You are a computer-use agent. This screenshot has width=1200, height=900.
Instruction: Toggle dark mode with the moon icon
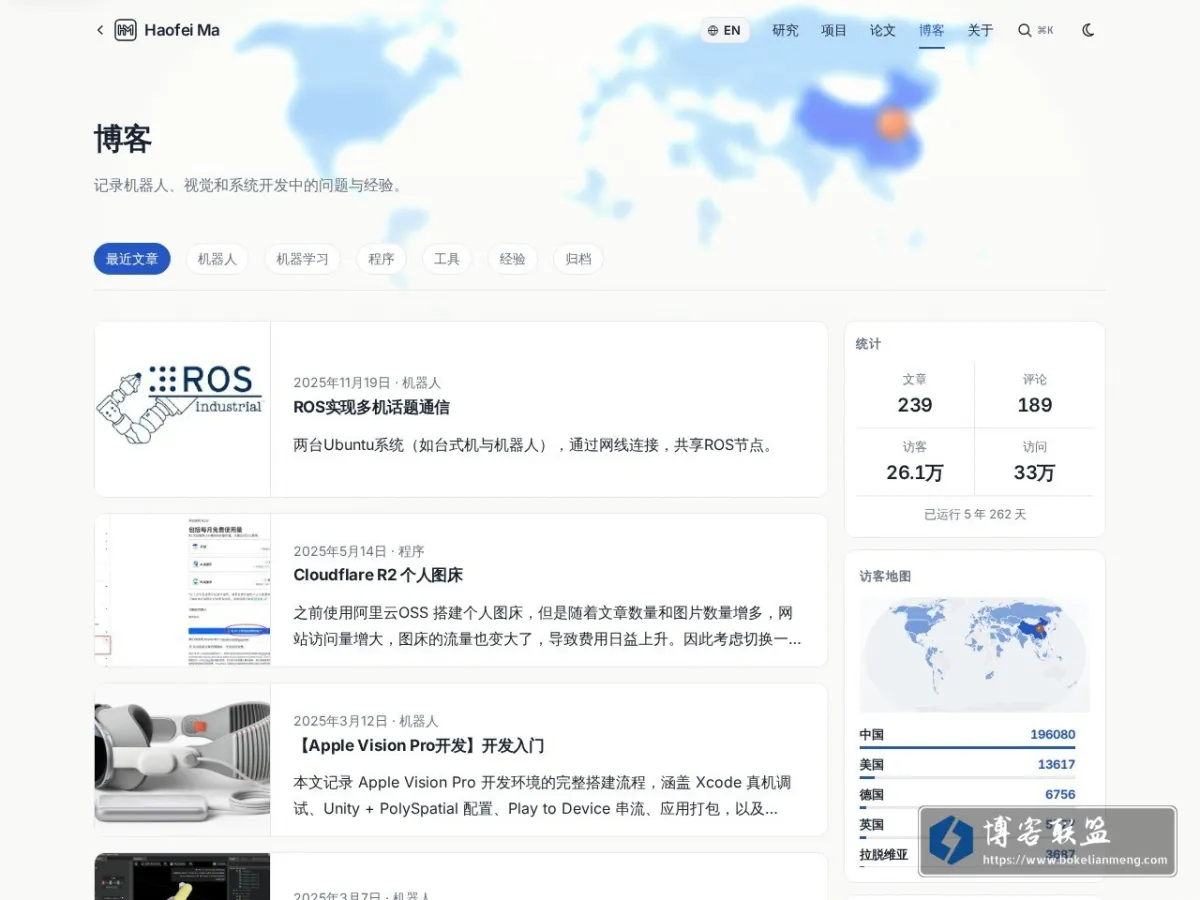1088,30
